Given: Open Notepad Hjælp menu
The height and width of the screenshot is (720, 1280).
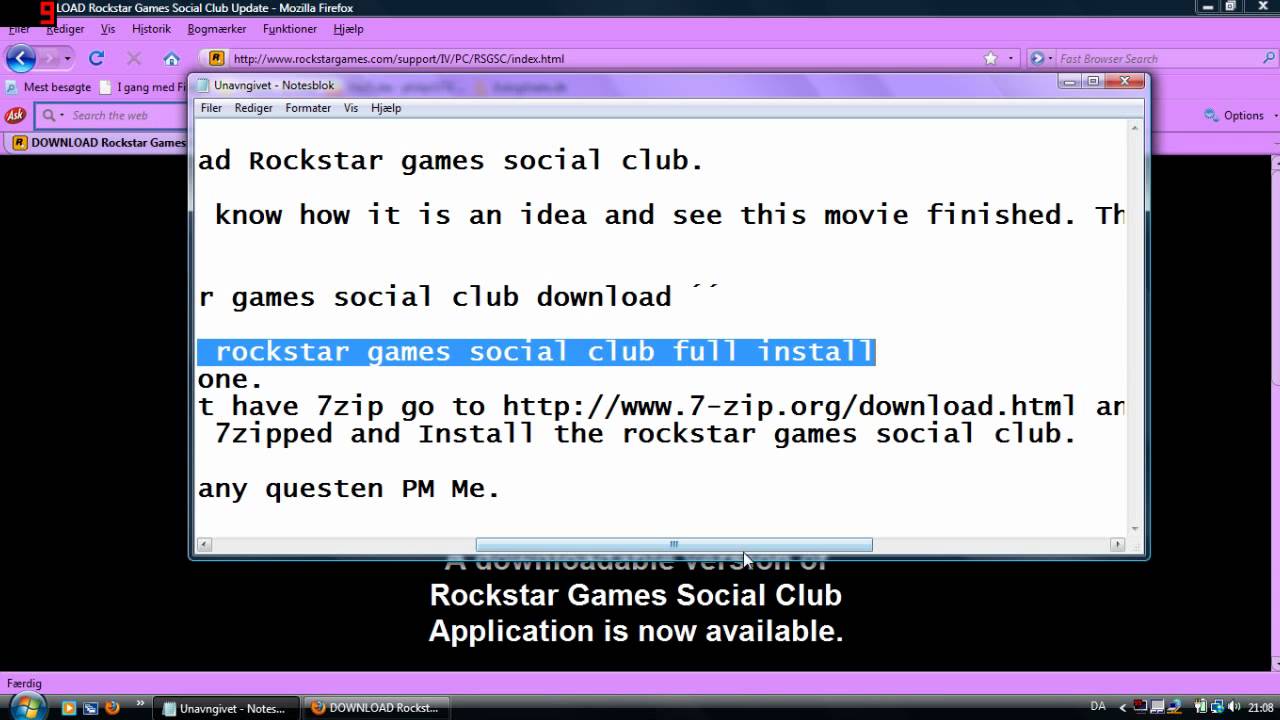Looking at the screenshot, I should pyautogui.click(x=386, y=108).
